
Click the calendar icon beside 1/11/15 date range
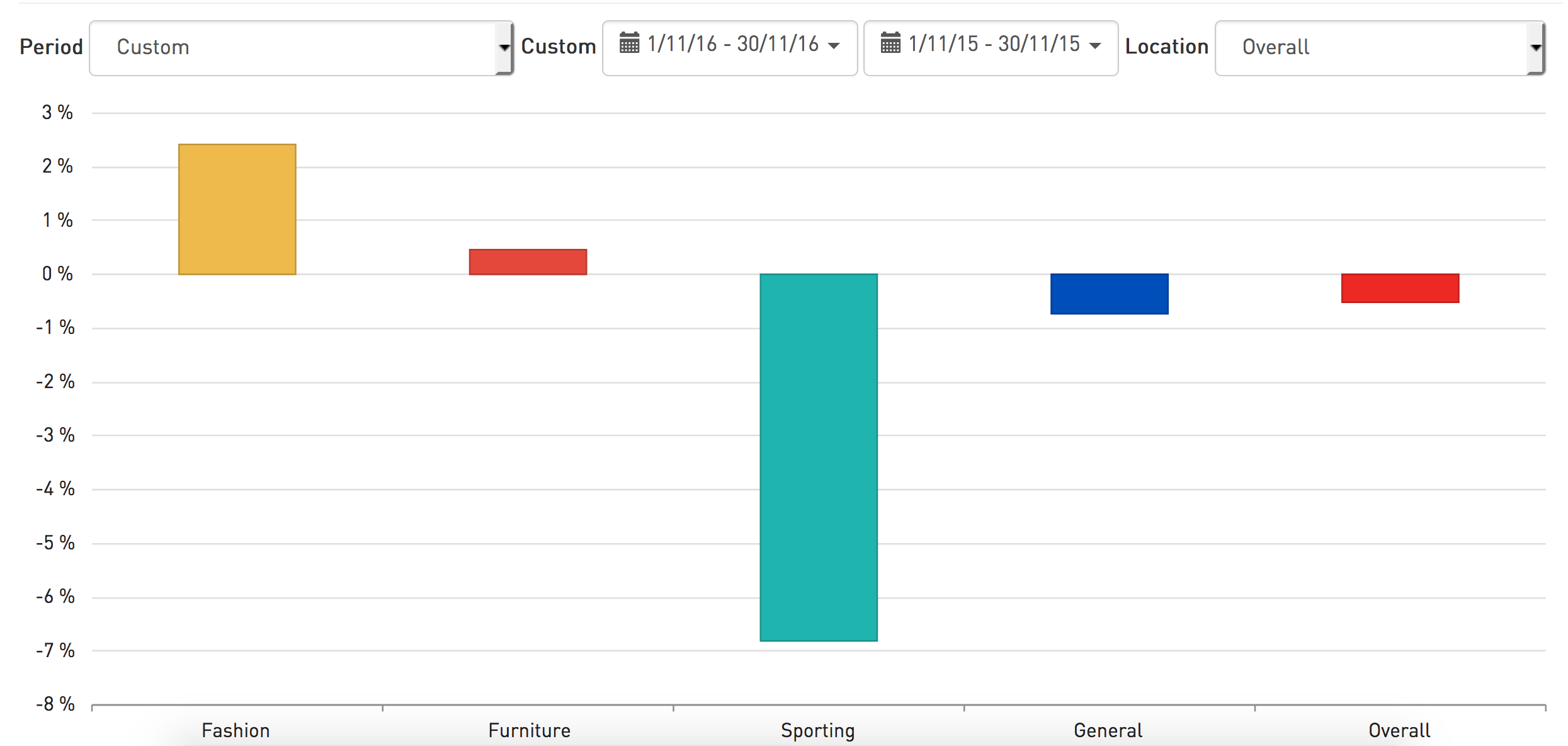coord(890,43)
